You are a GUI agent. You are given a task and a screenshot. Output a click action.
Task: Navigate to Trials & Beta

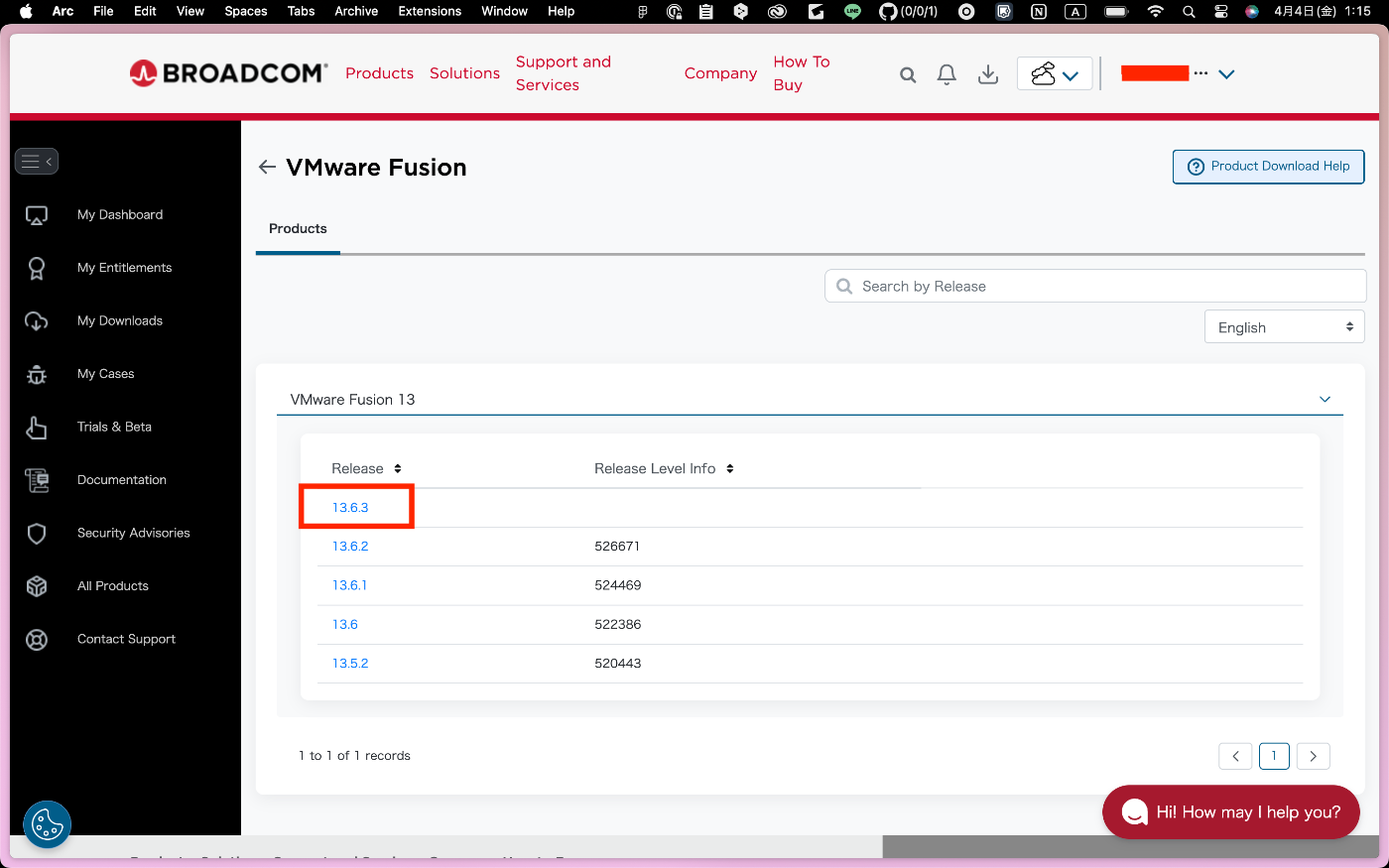click(115, 428)
